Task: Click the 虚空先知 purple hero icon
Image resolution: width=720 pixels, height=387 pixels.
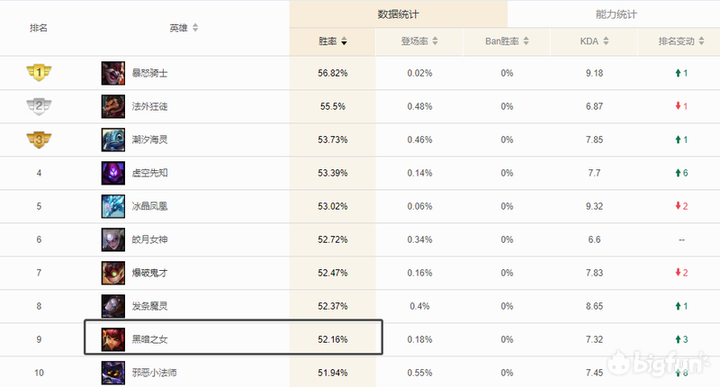Action: [x=113, y=173]
